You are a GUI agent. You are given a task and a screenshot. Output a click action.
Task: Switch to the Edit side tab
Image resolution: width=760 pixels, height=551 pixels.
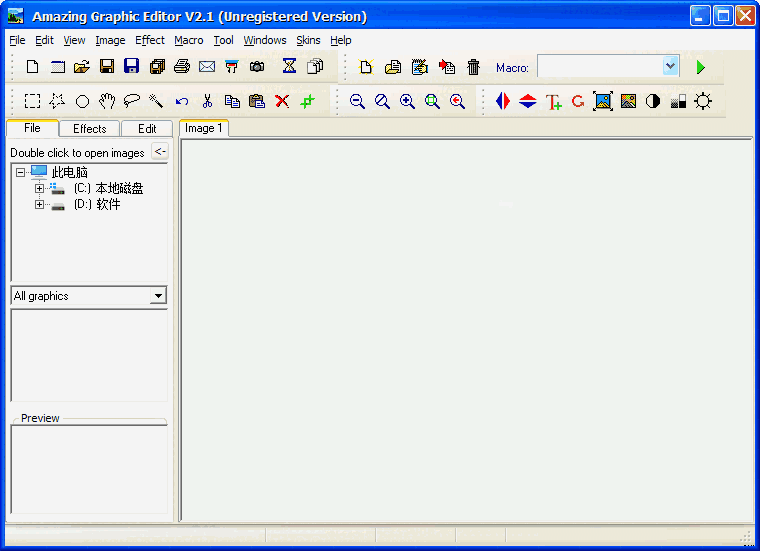click(147, 129)
